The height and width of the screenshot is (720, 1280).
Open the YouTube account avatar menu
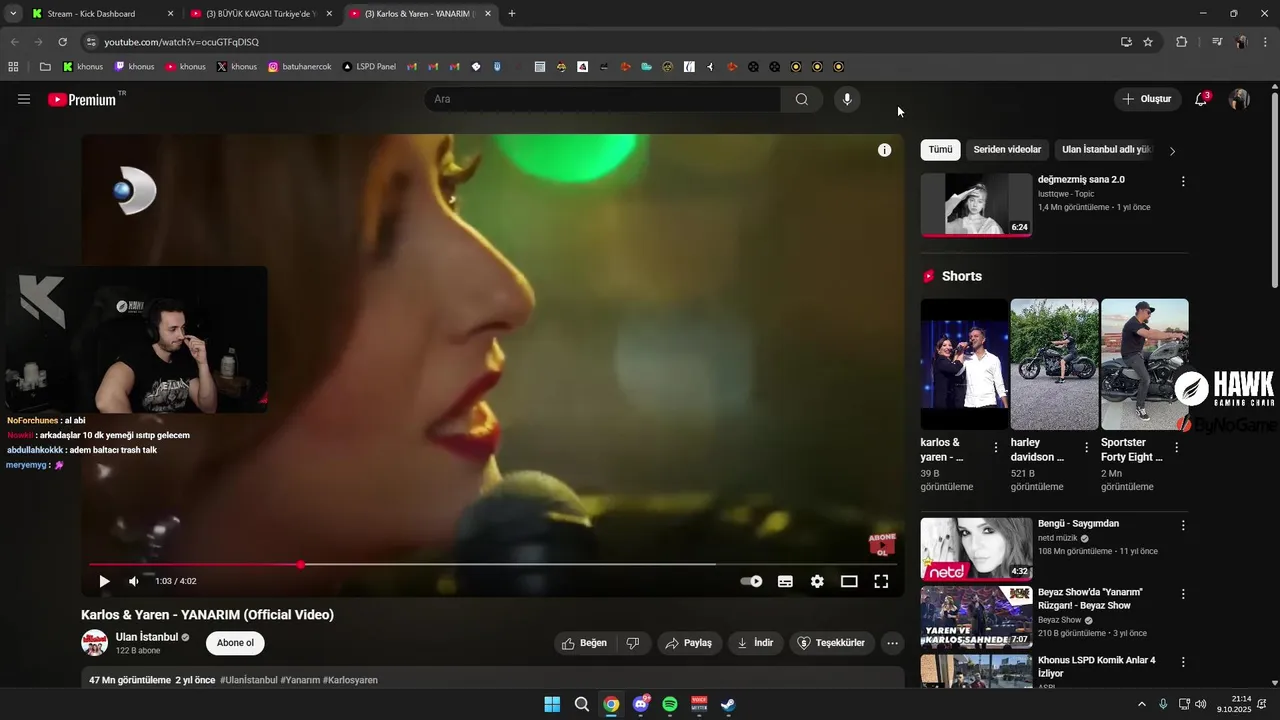point(1239,99)
